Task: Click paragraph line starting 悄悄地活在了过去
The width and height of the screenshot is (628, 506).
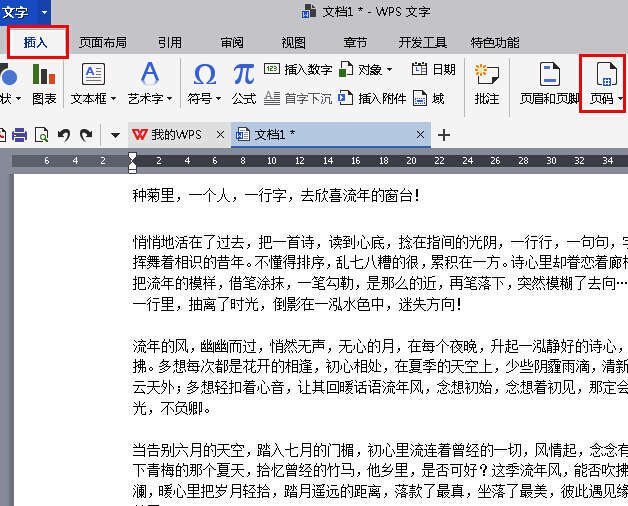Action: [380, 242]
